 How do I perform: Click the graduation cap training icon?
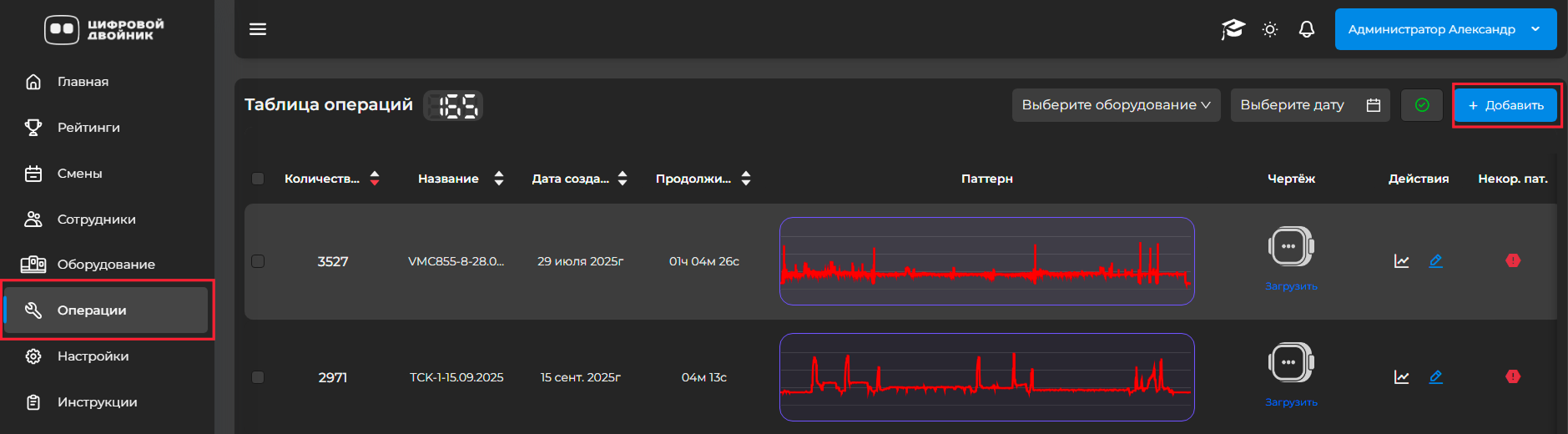(x=1233, y=29)
